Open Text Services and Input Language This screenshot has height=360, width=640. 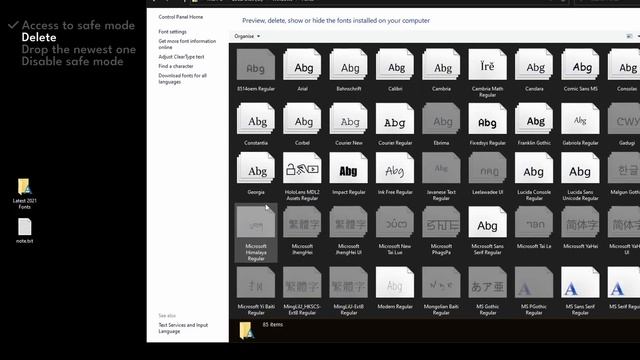(x=183, y=328)
